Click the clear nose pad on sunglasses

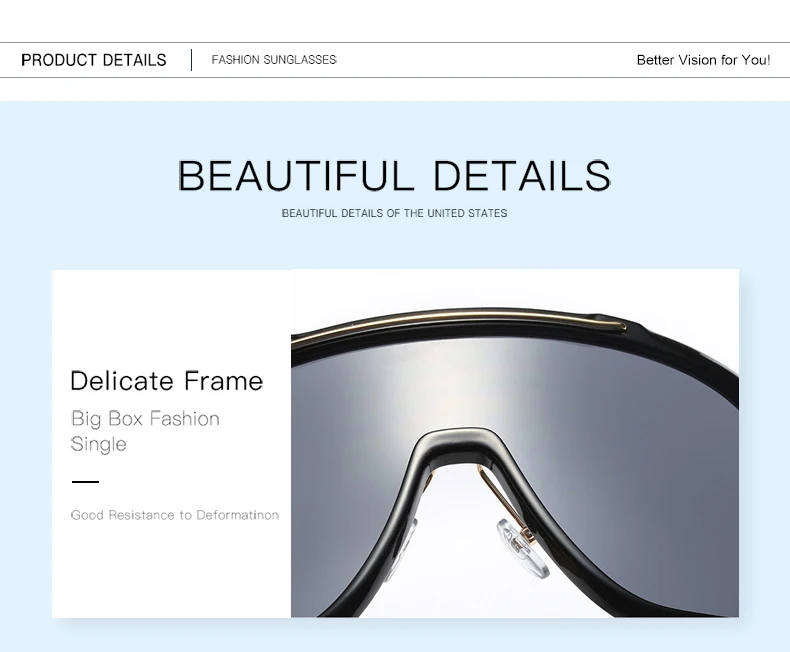[x=524, y=548]
